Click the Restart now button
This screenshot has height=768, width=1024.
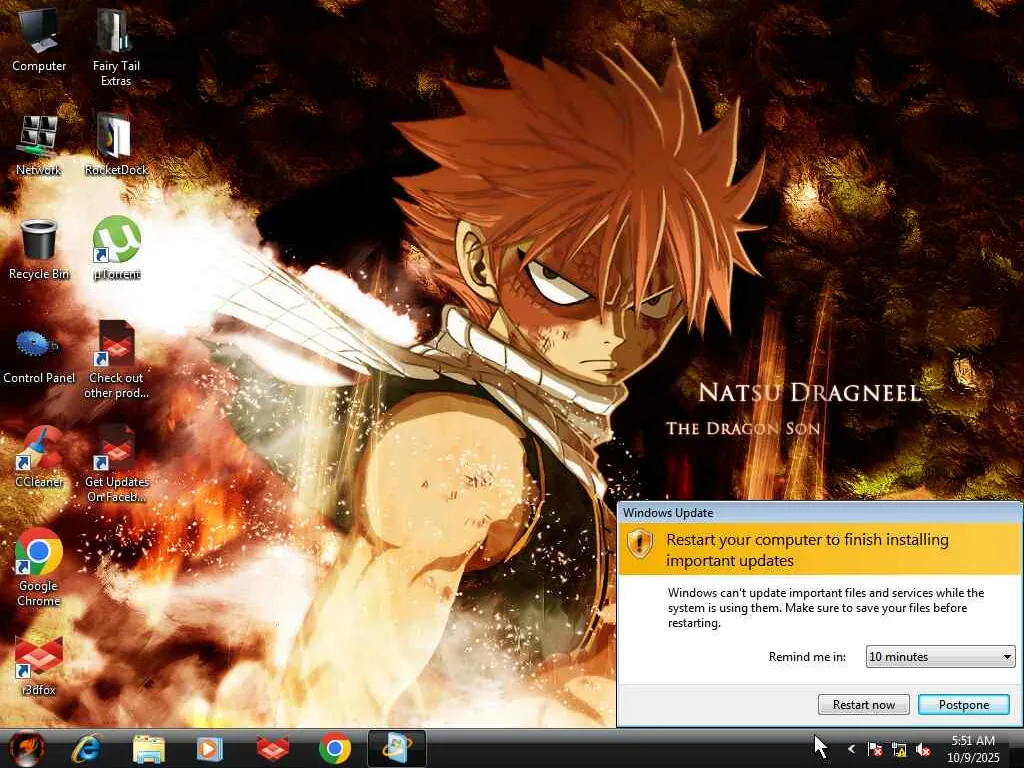863,705
